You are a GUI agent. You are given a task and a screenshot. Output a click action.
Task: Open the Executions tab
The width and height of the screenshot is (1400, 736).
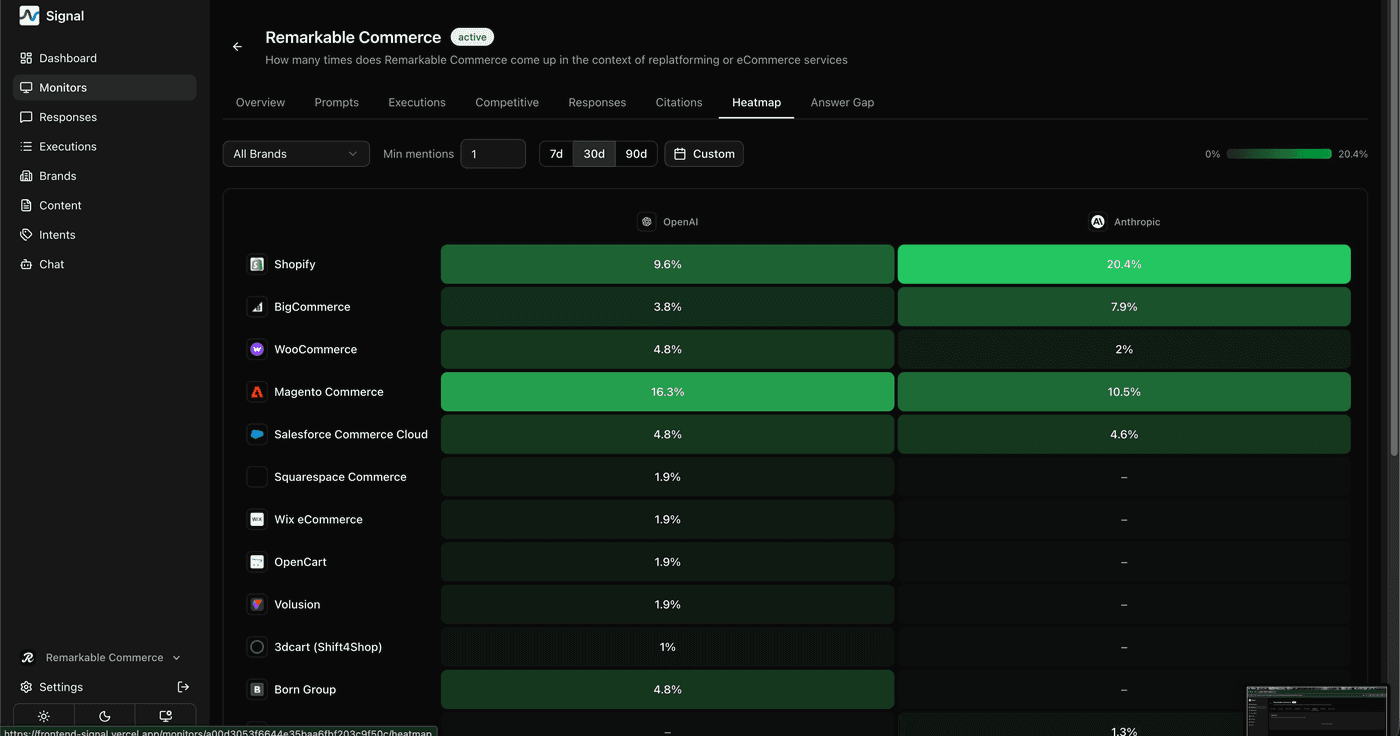[x=417, y=103]
